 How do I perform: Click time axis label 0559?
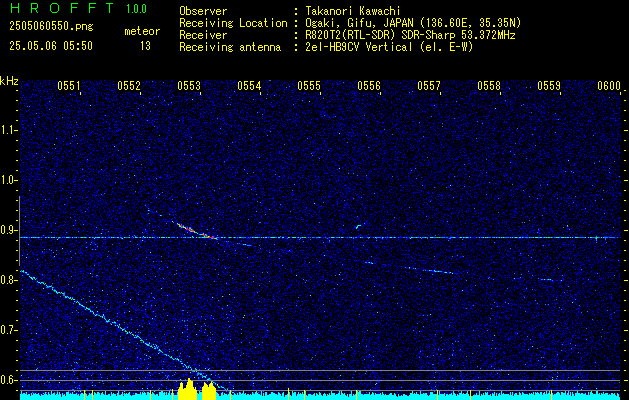click(549, 85)
